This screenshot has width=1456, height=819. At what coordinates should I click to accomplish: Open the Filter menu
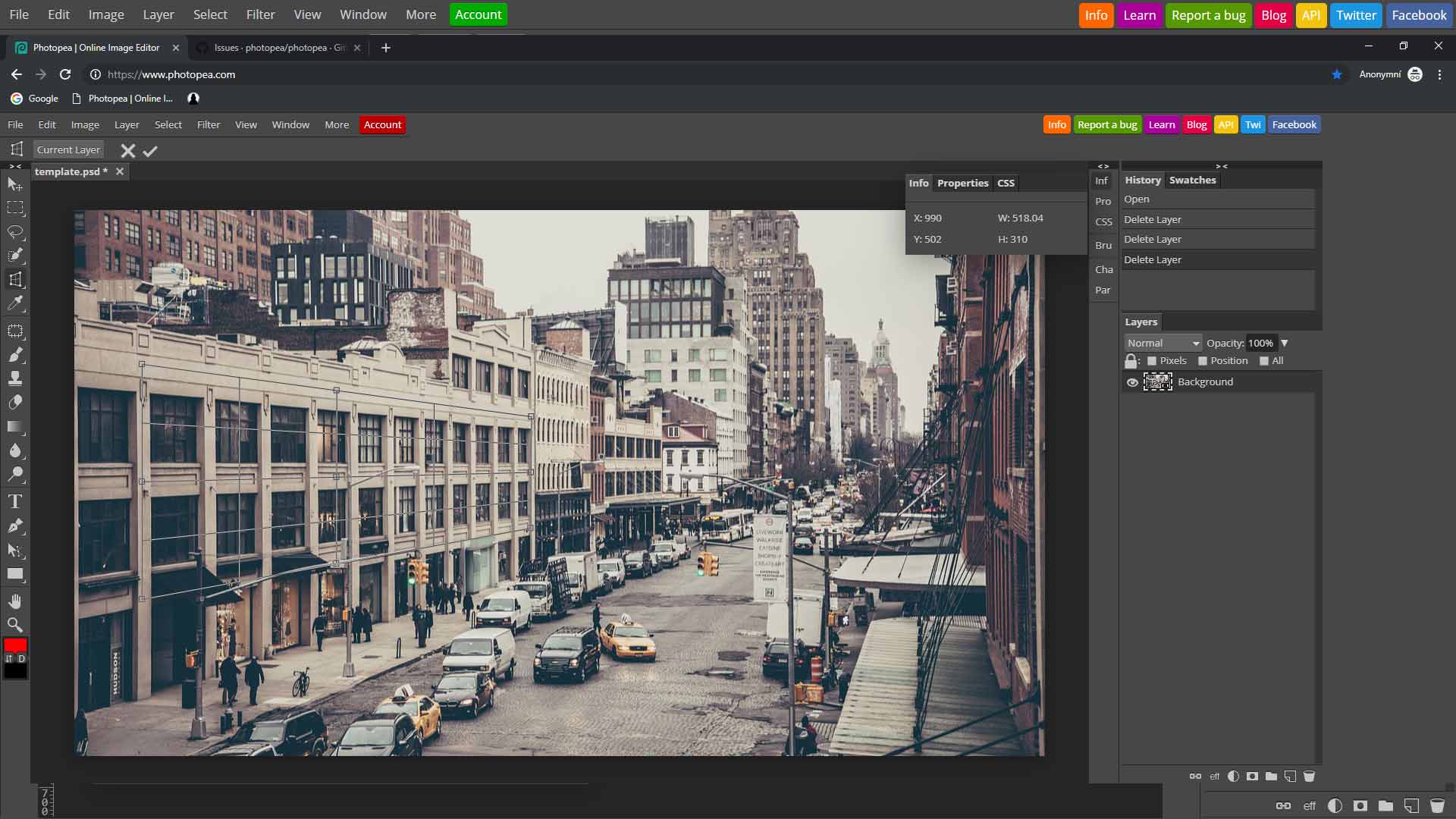tap(208, 124)
